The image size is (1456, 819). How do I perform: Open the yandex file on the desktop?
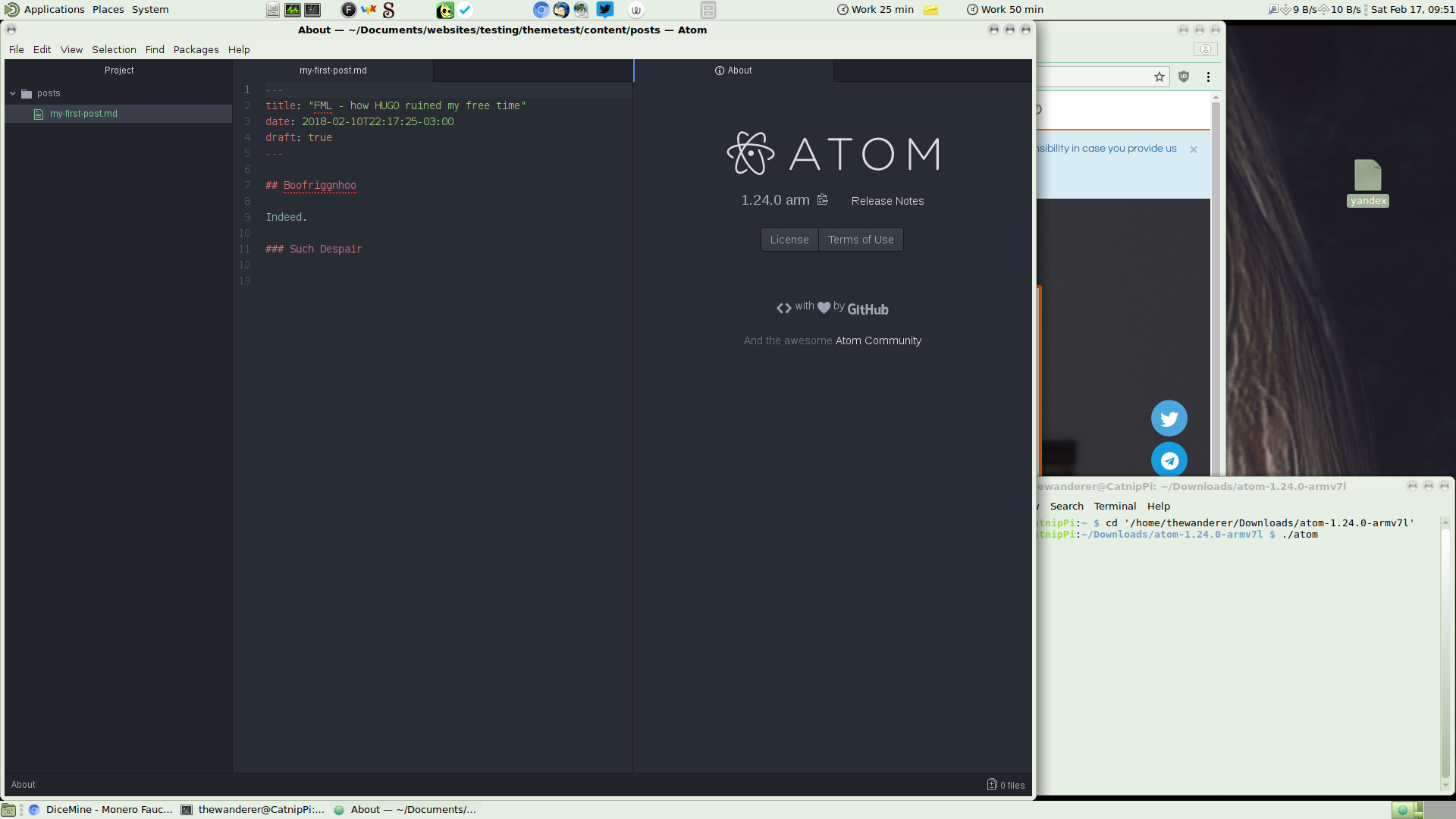(1368, 183)
